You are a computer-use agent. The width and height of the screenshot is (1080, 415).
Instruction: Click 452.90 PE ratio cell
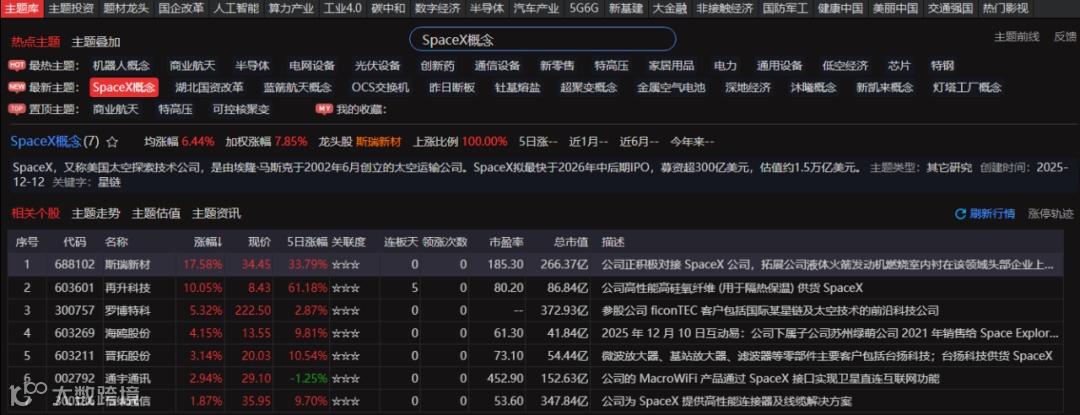(507, 379)
